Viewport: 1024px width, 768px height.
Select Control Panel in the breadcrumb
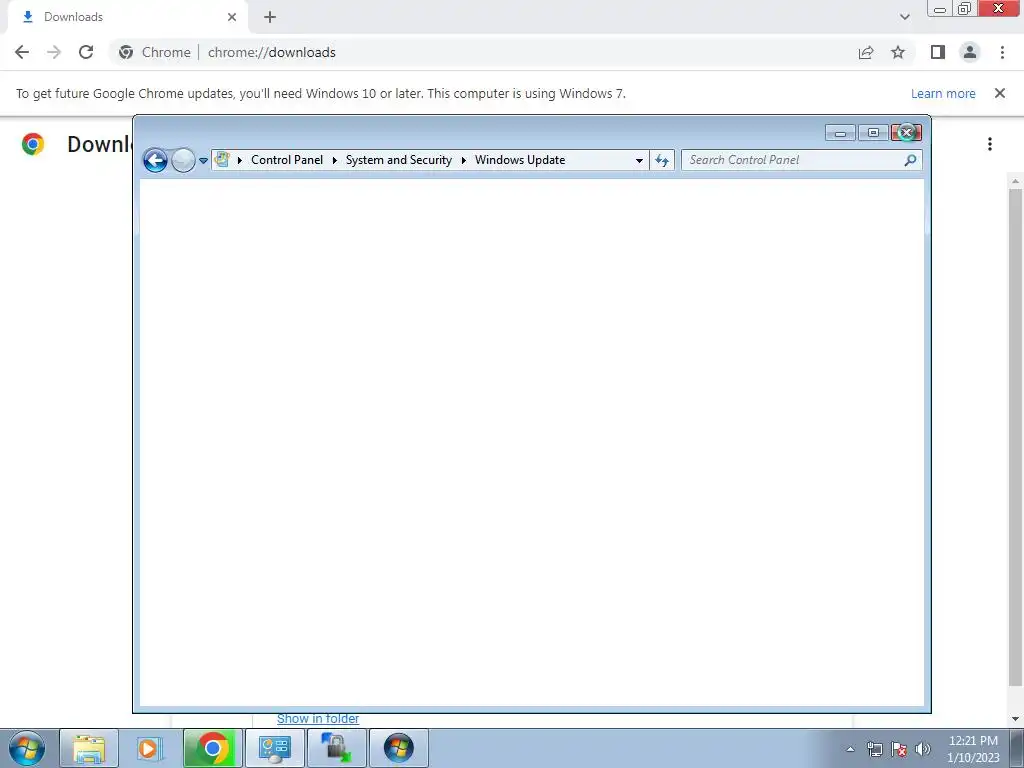click(287, 160)
